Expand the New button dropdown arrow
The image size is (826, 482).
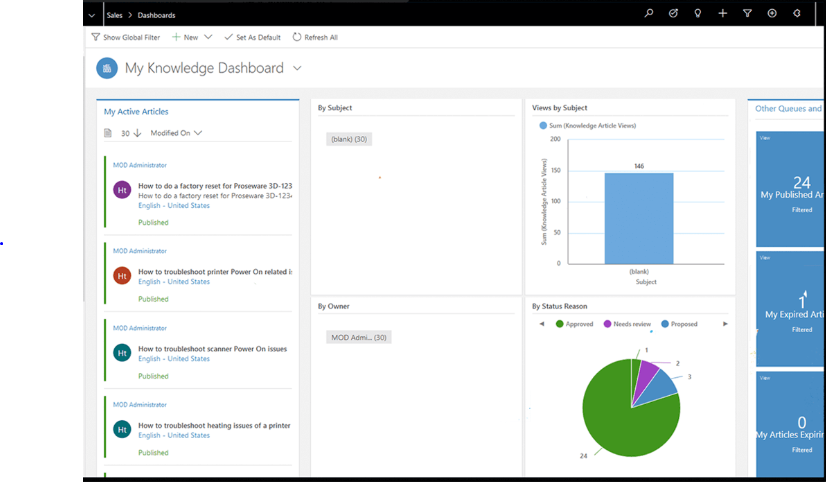(x=208, y=37)
